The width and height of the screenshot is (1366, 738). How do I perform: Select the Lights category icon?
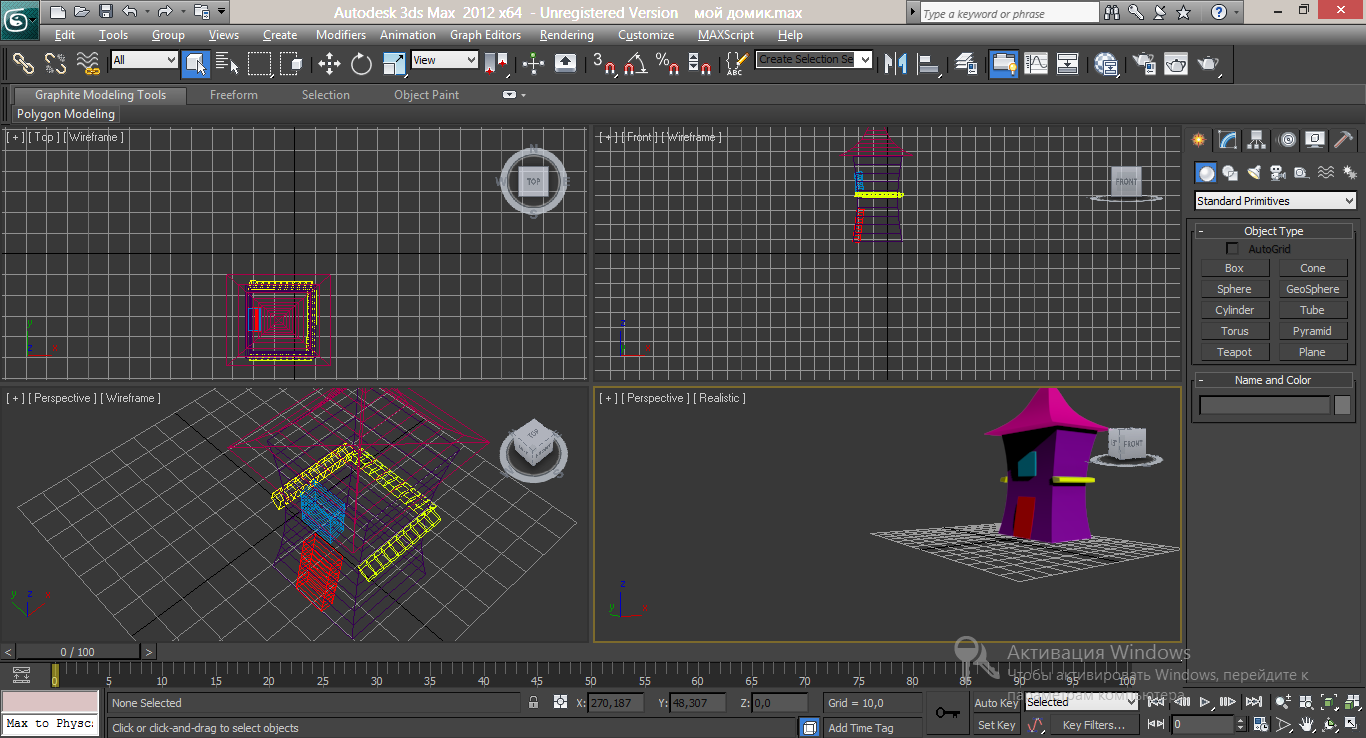click(1254, 173)
